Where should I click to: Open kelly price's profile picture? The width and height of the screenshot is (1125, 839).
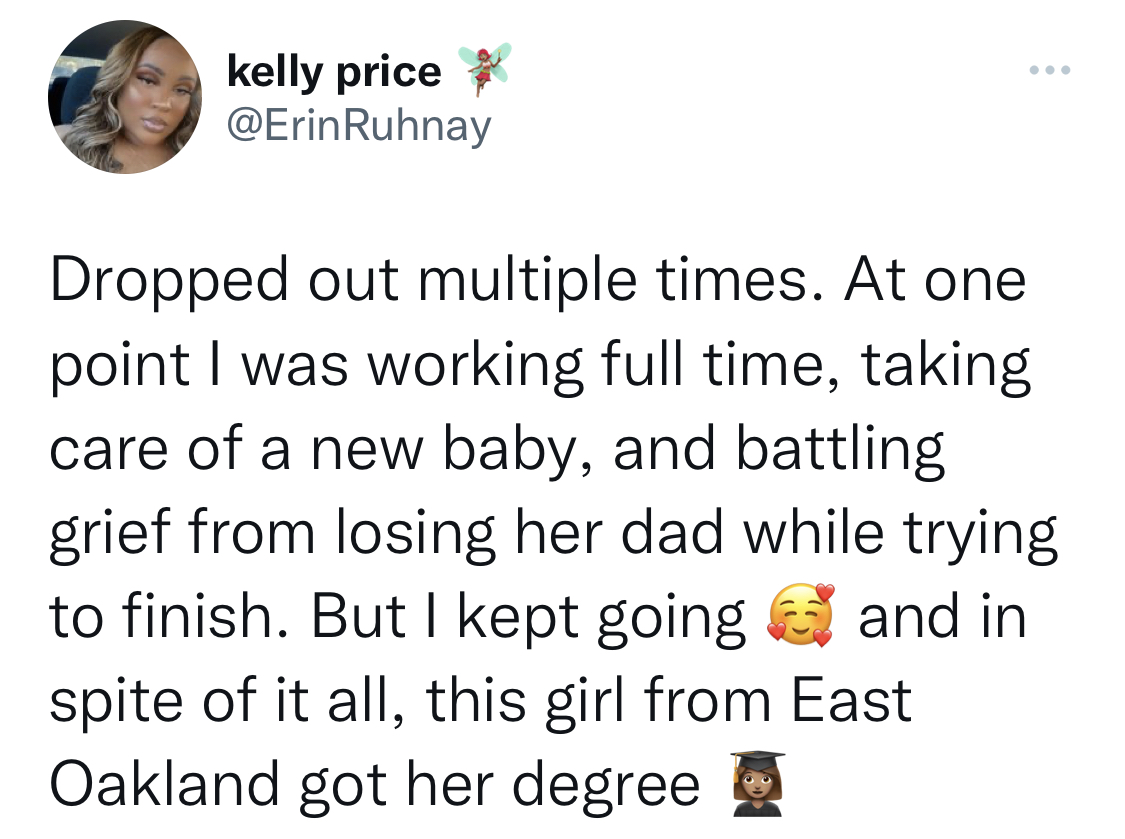click(125, 97)
